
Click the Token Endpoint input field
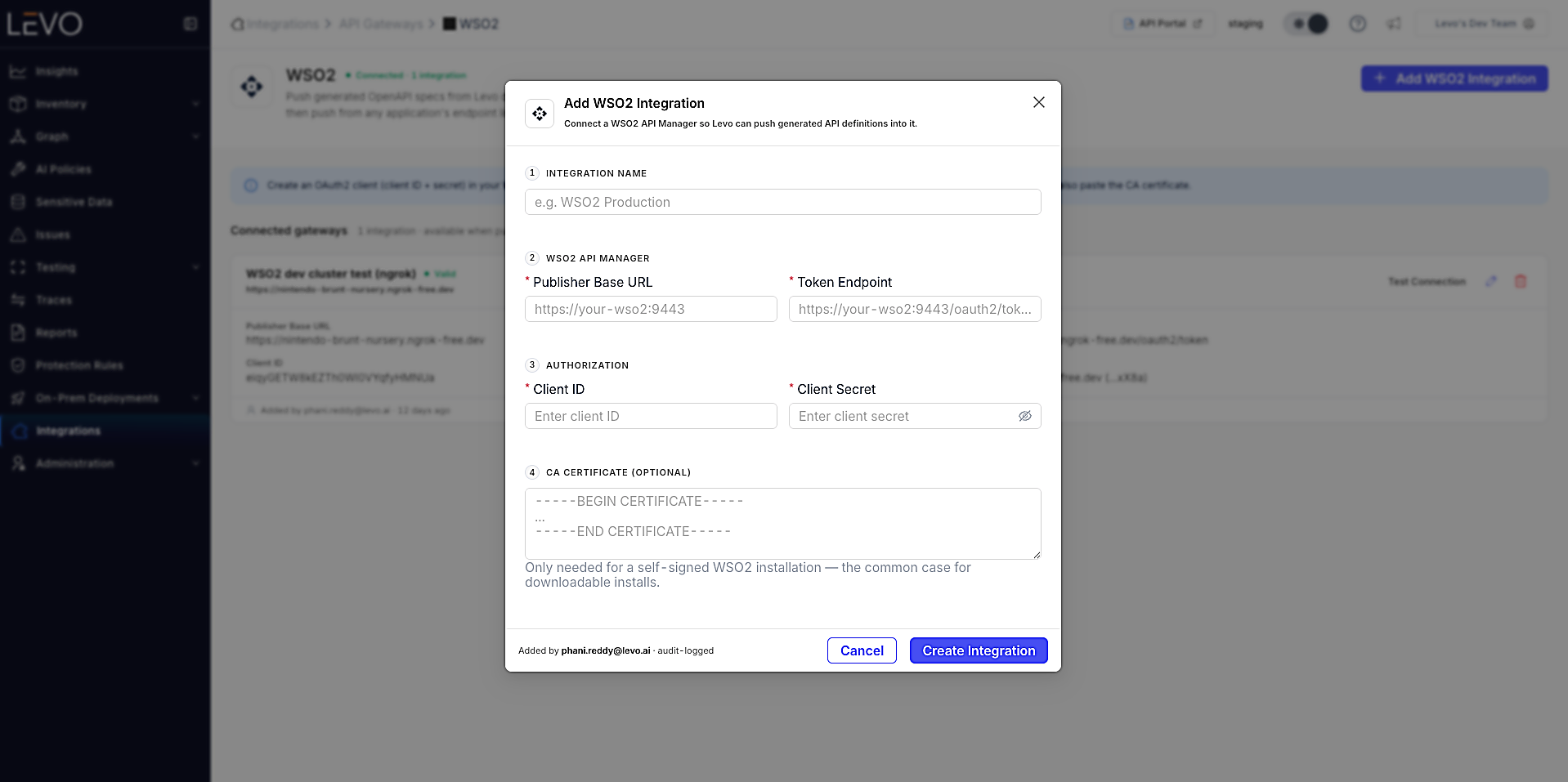coord(914,309)
